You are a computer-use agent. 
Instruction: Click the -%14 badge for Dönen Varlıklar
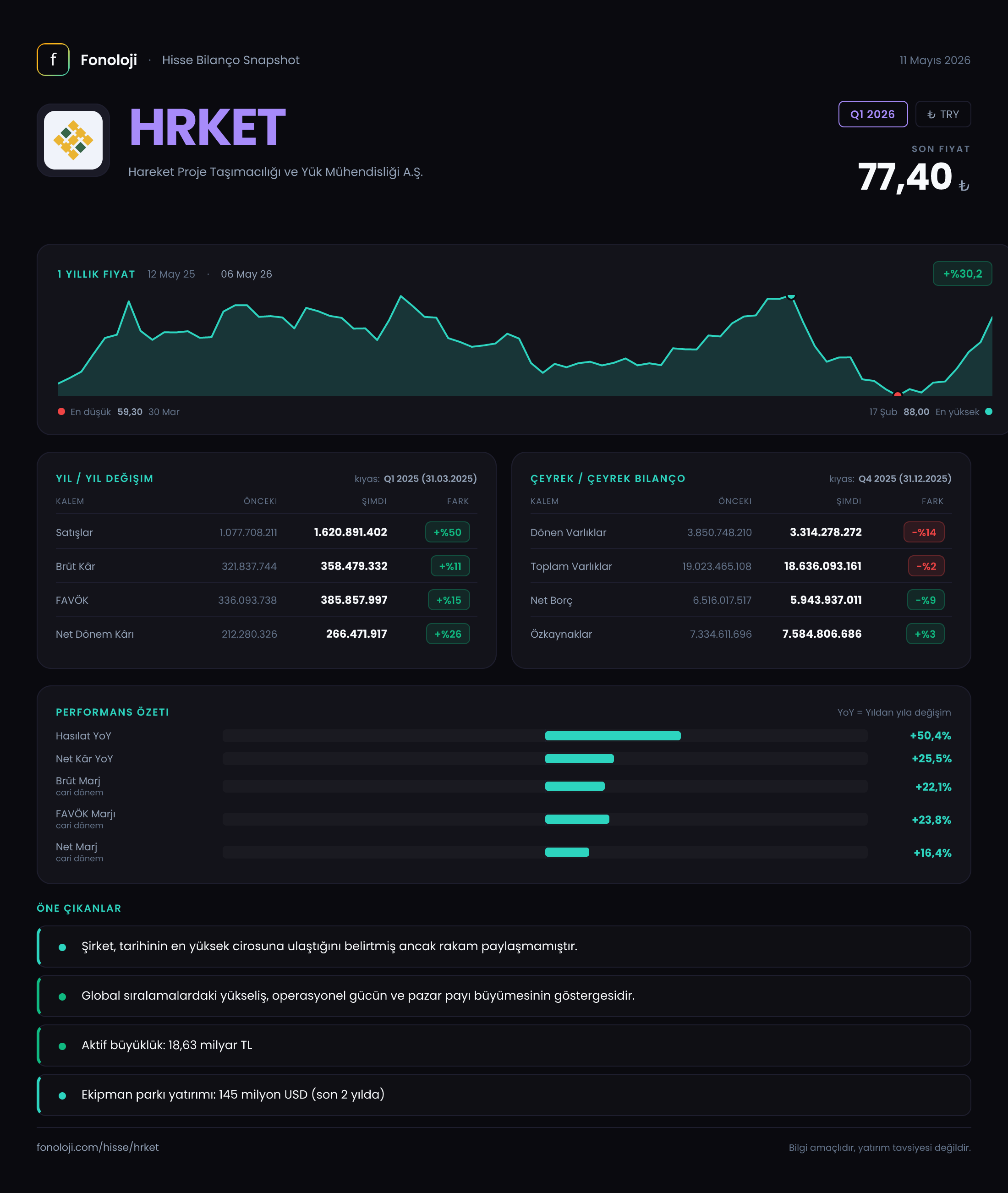924,532
